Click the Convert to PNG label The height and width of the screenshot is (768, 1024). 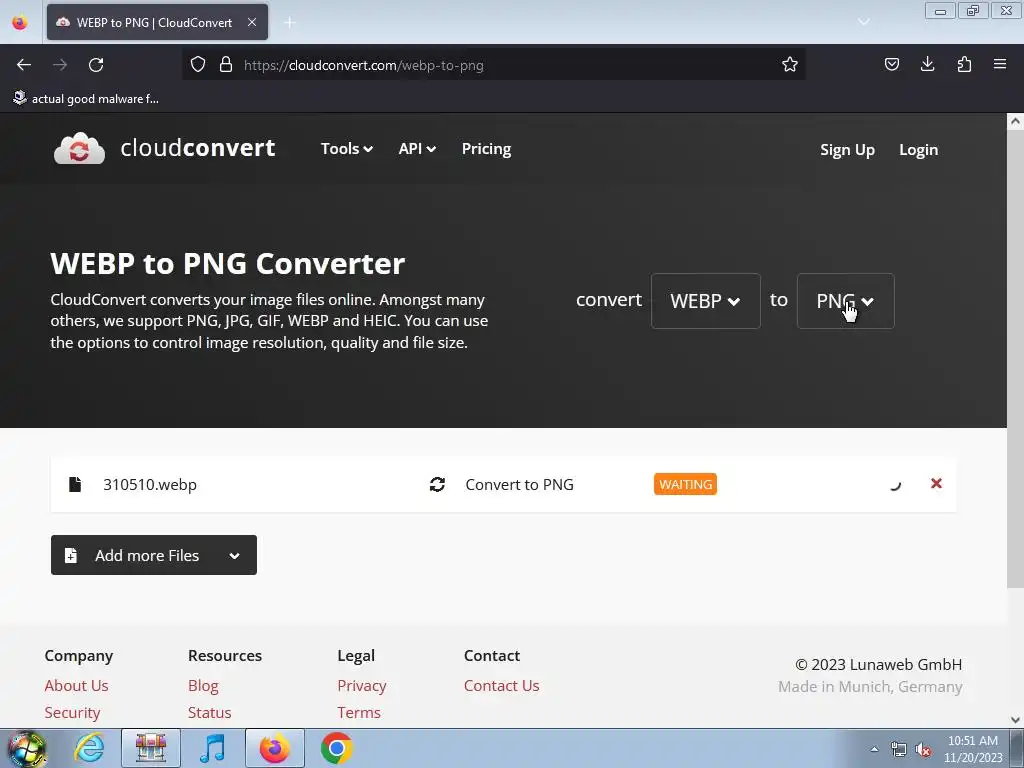[x=519, y=485]
